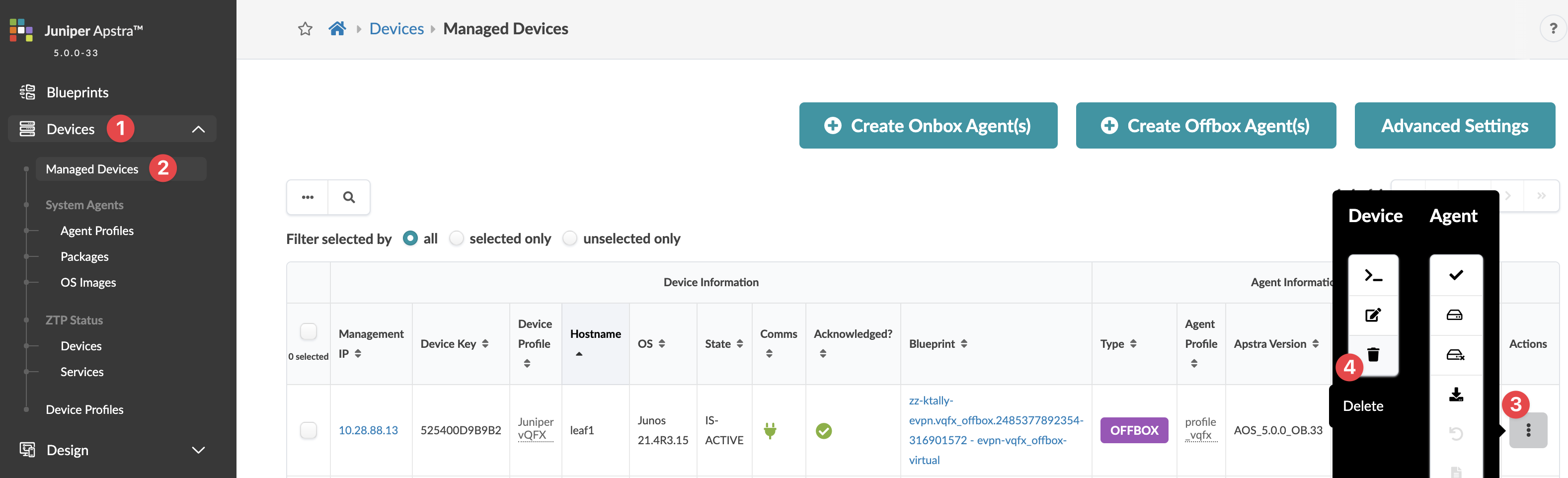This screenshot has height=478, width=1568.
Task: Open Agent Profiles in sidebar
Action: point(97,231)
